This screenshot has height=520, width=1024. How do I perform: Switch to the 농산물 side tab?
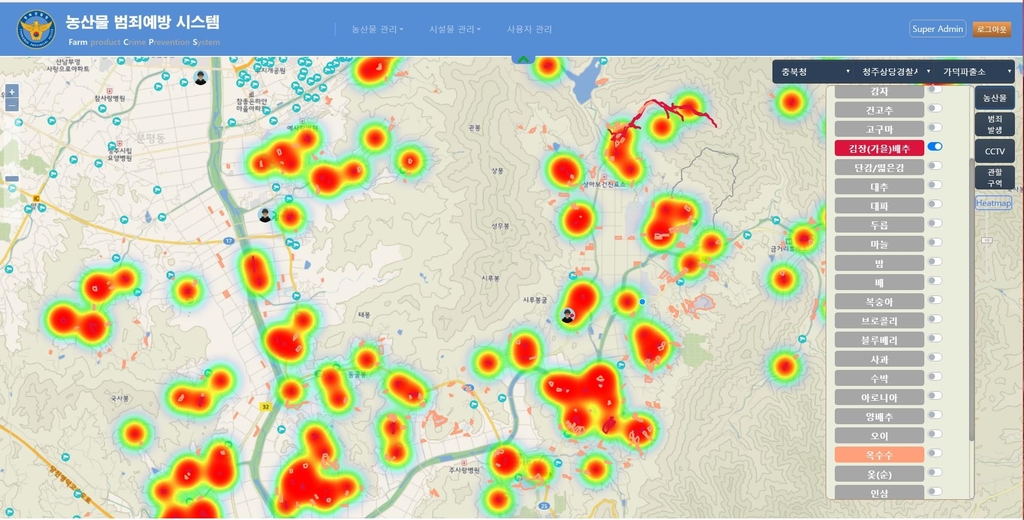[995, 98]
